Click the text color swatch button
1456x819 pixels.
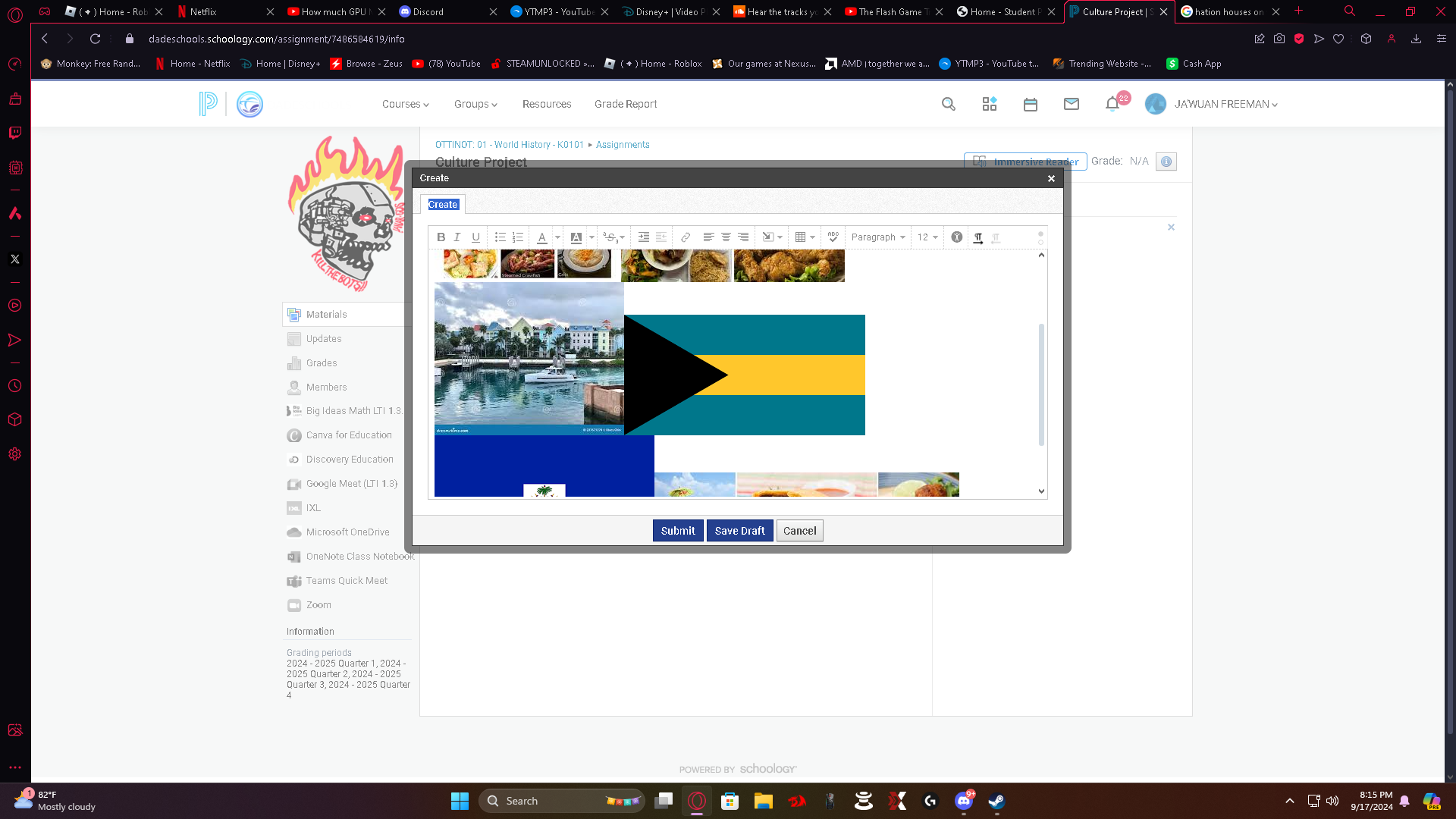pyautogui.click(x=542, y=237)
